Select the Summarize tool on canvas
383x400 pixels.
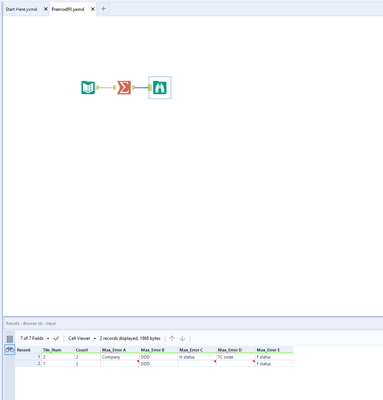tap(124, 88)
